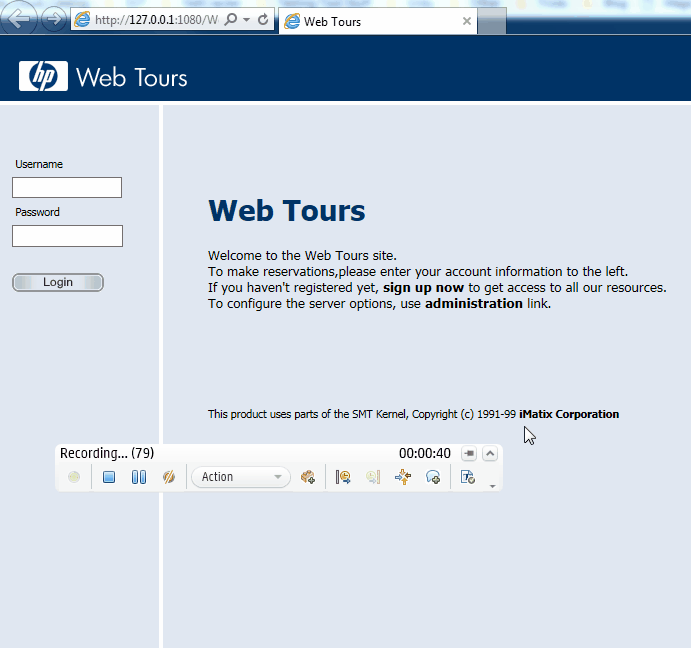Click the browser back arrow button
Screen dimensions: 691x648
(x=21, y=18)
